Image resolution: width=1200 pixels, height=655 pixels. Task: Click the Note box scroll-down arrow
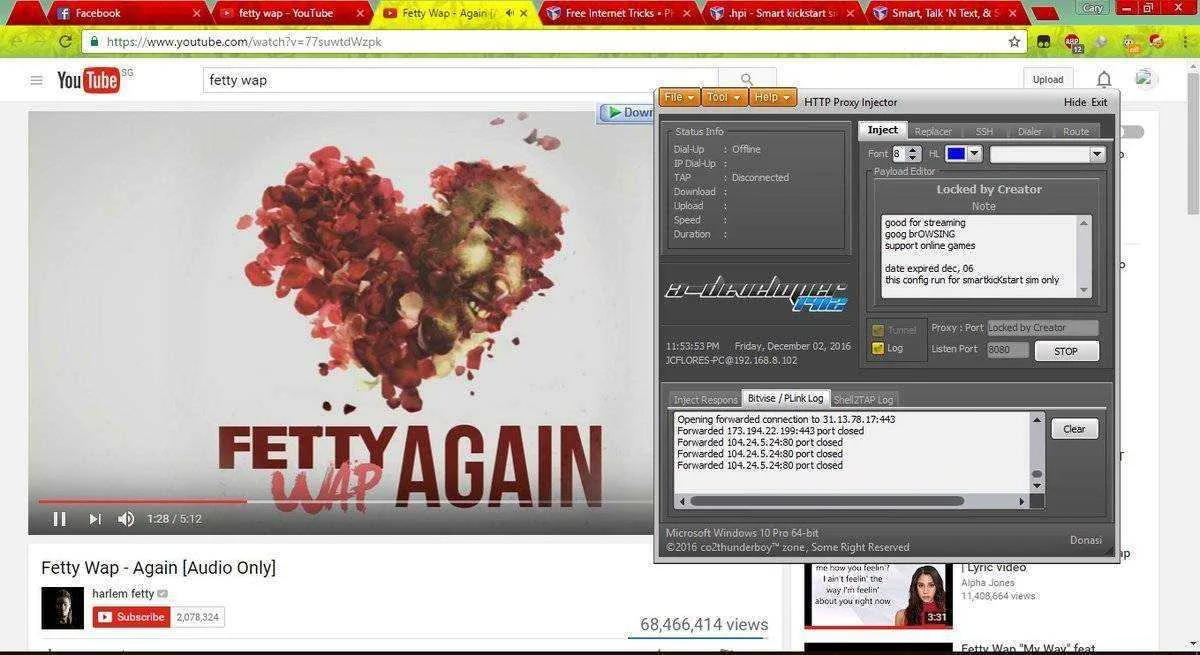pyautogui.click(x=1083, y=290)
